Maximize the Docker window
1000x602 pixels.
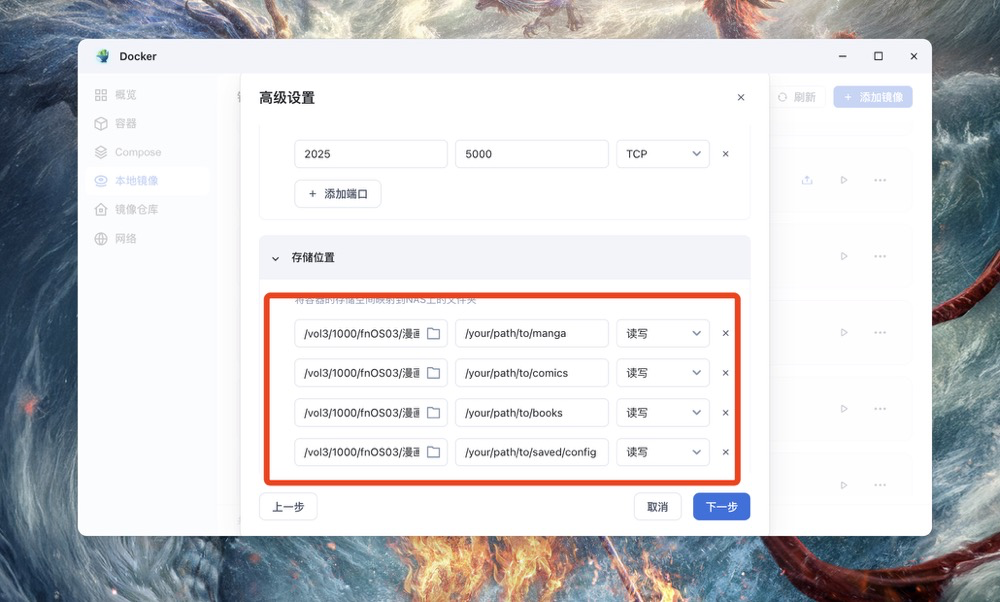pyautogui.click(x=878, y=56)
